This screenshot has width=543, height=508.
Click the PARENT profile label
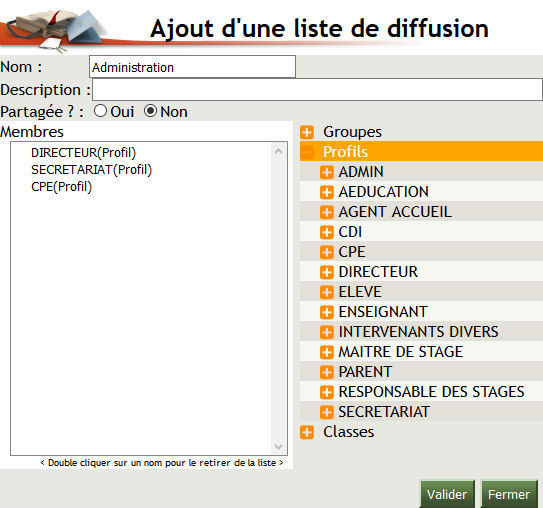tap(365, 372)
